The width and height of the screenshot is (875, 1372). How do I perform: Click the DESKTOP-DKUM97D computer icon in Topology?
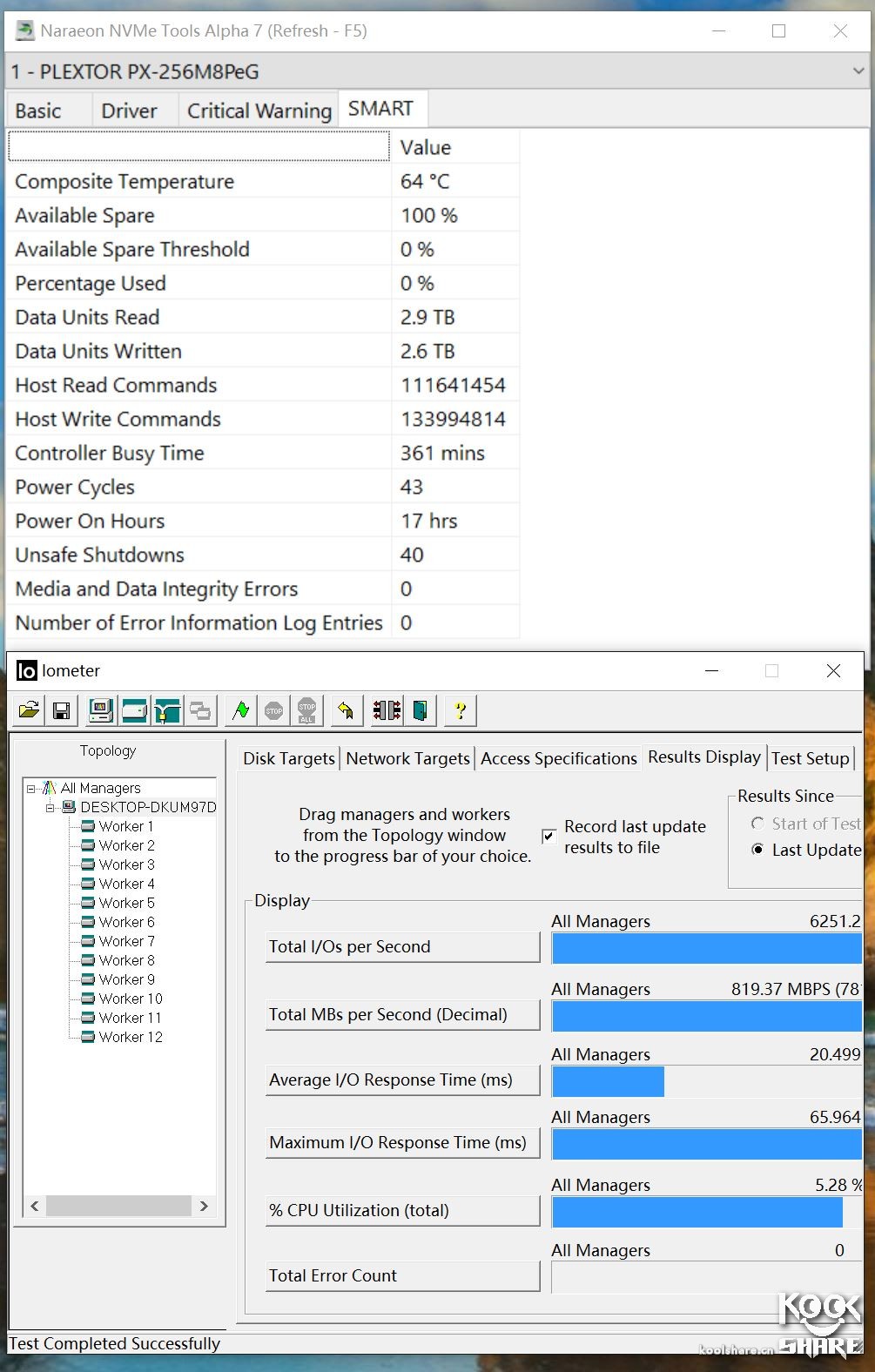point(69,807)
